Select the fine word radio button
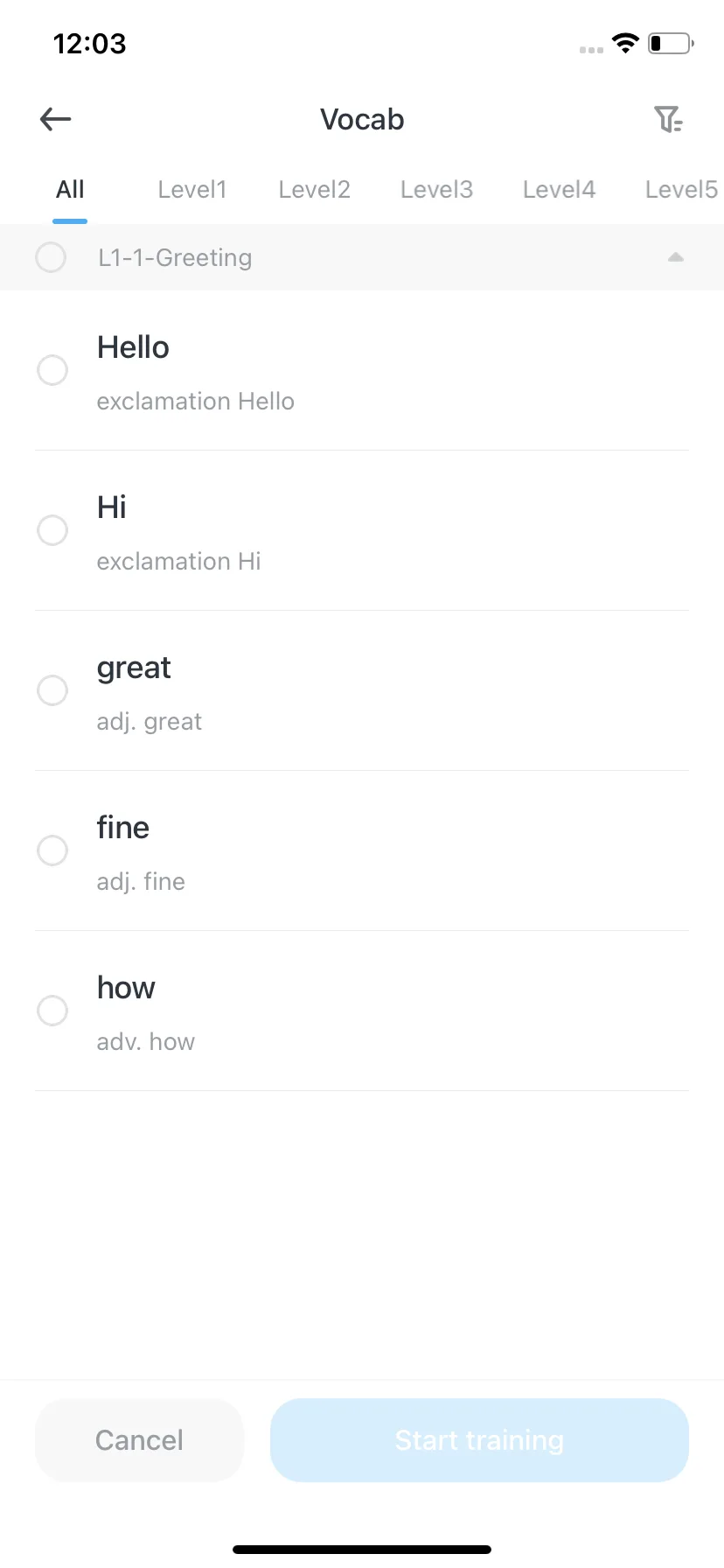 pyautogui.click(x=52, y=850)
